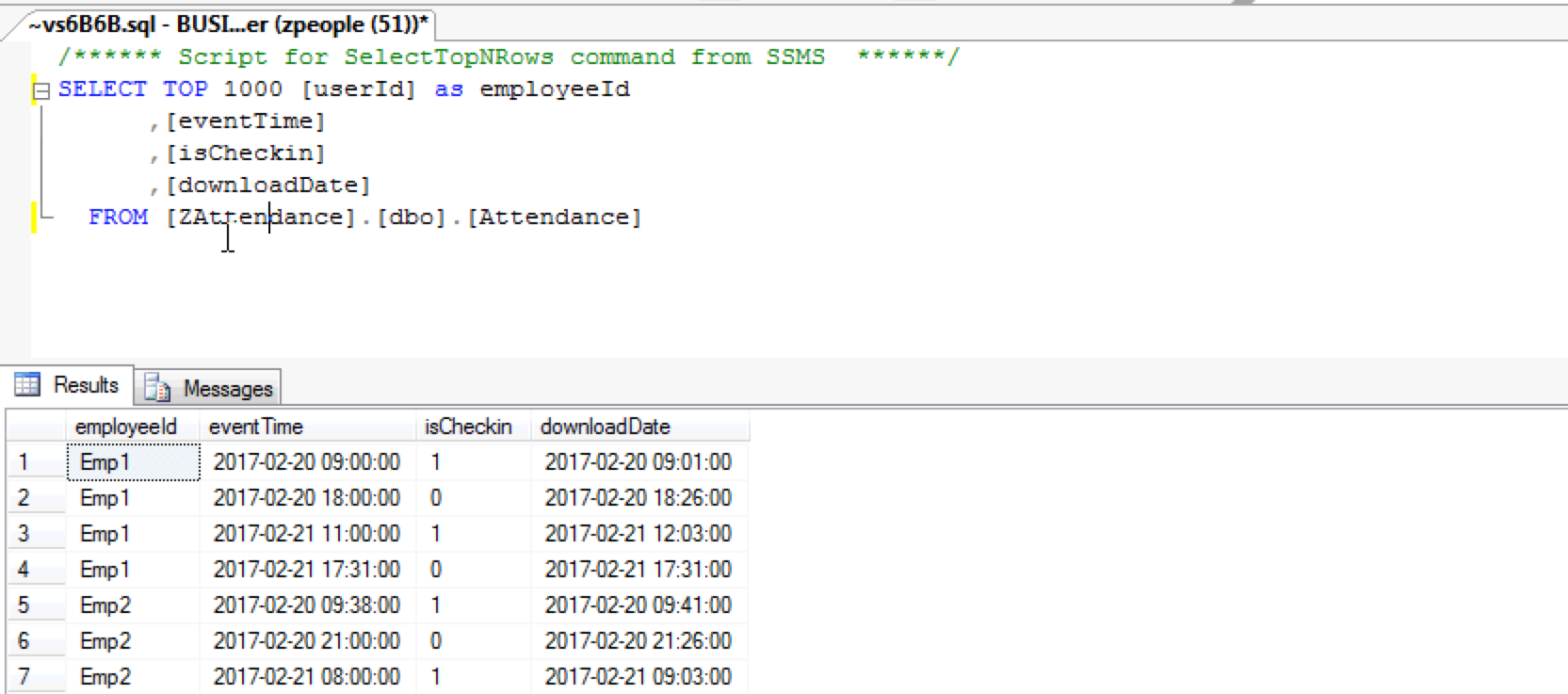This screenshot has height=694, width=1568.
Task: Click [isCheckin] in the query editor
Action: (x=246, y=153)
